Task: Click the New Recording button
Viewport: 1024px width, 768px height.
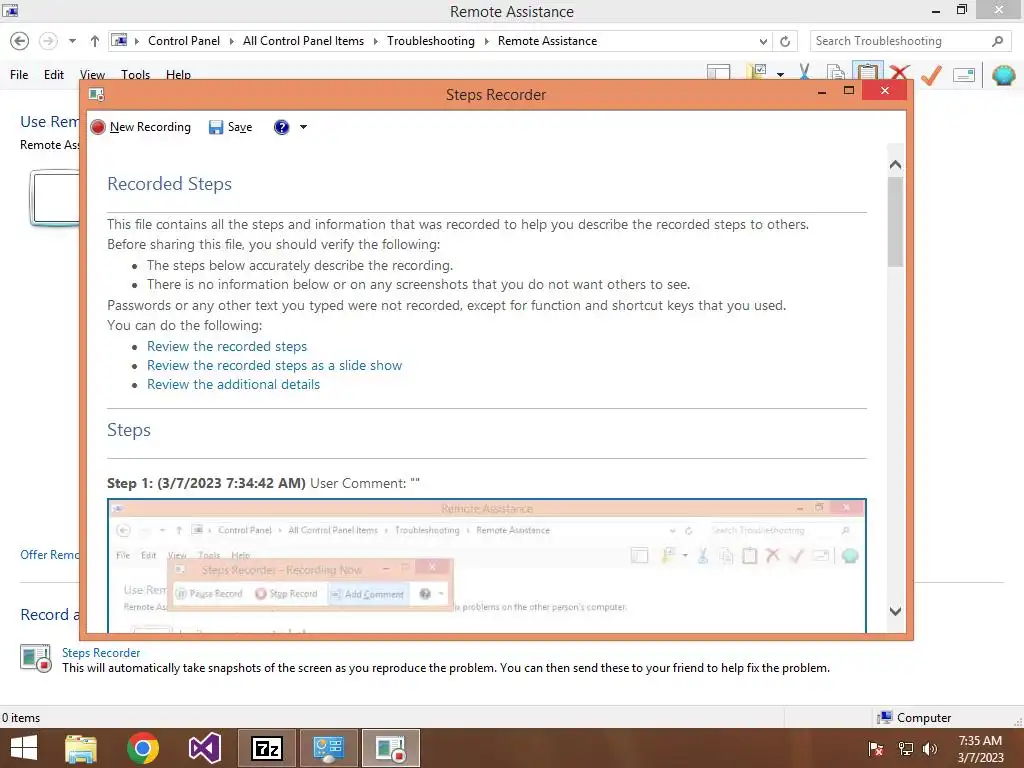Action: tap(141, 127)
